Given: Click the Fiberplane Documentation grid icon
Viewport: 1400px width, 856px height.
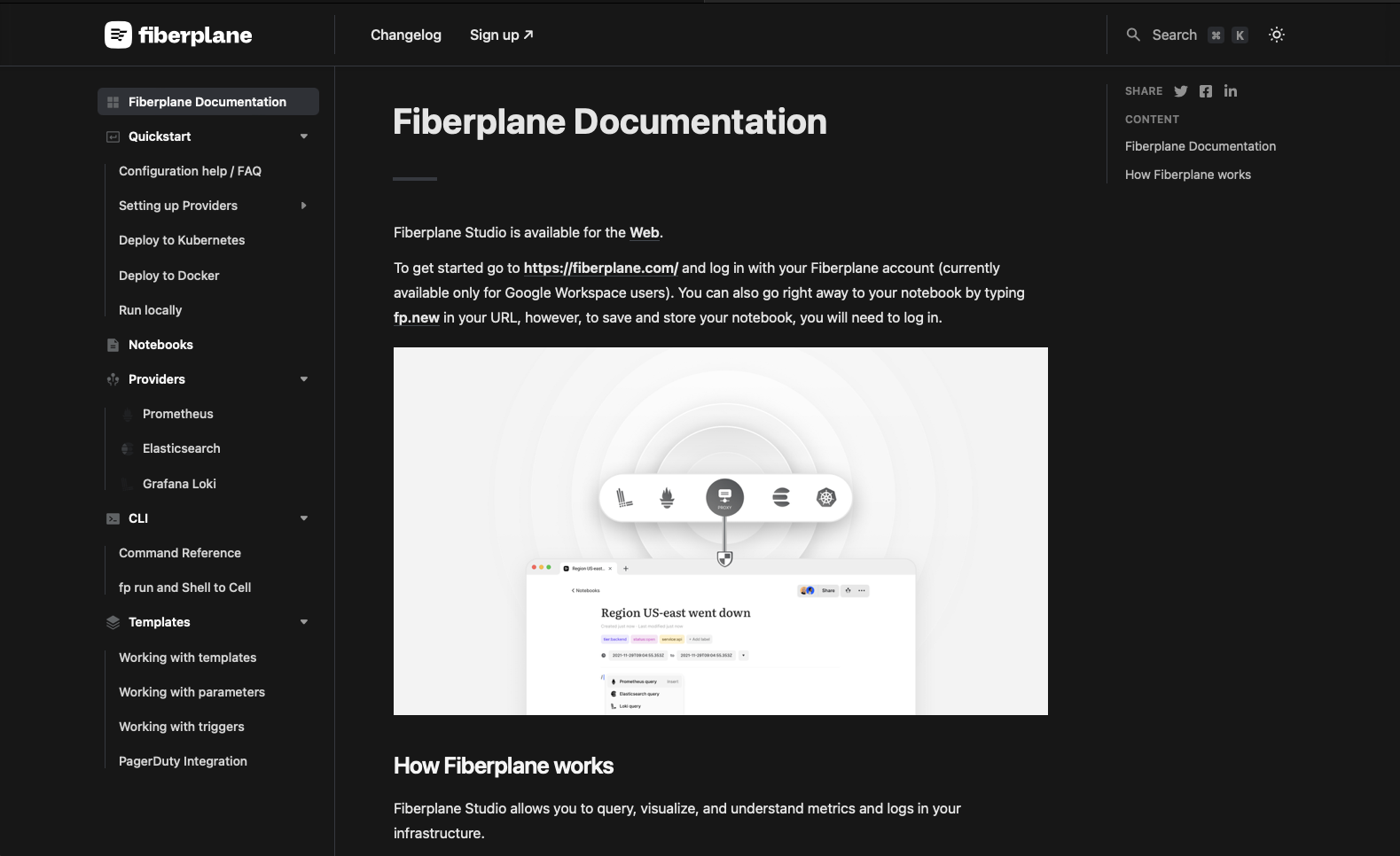Looking at the screenshot, I should (113, 102).
